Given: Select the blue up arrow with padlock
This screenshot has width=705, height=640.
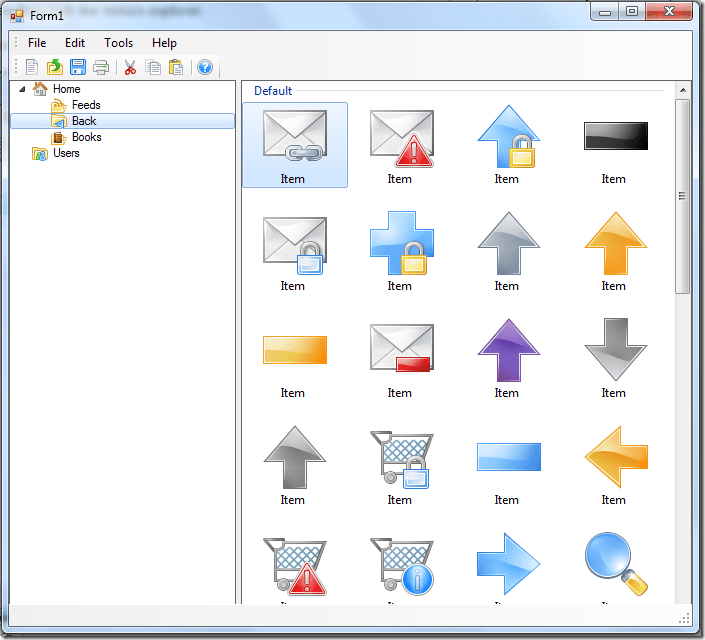Looking at the screenshot, I should coord(509,145).
